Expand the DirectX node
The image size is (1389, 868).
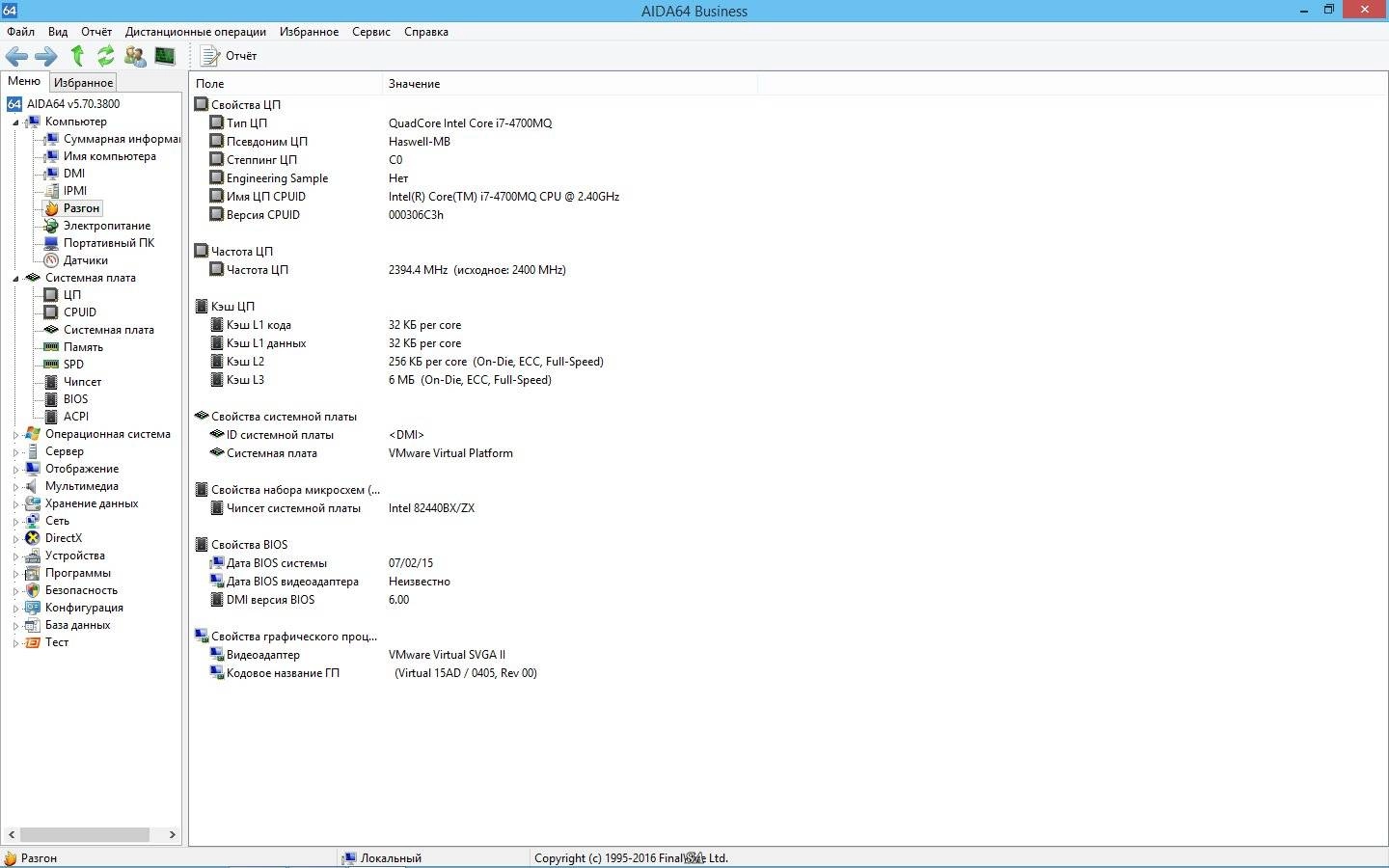tap(15, 539)
